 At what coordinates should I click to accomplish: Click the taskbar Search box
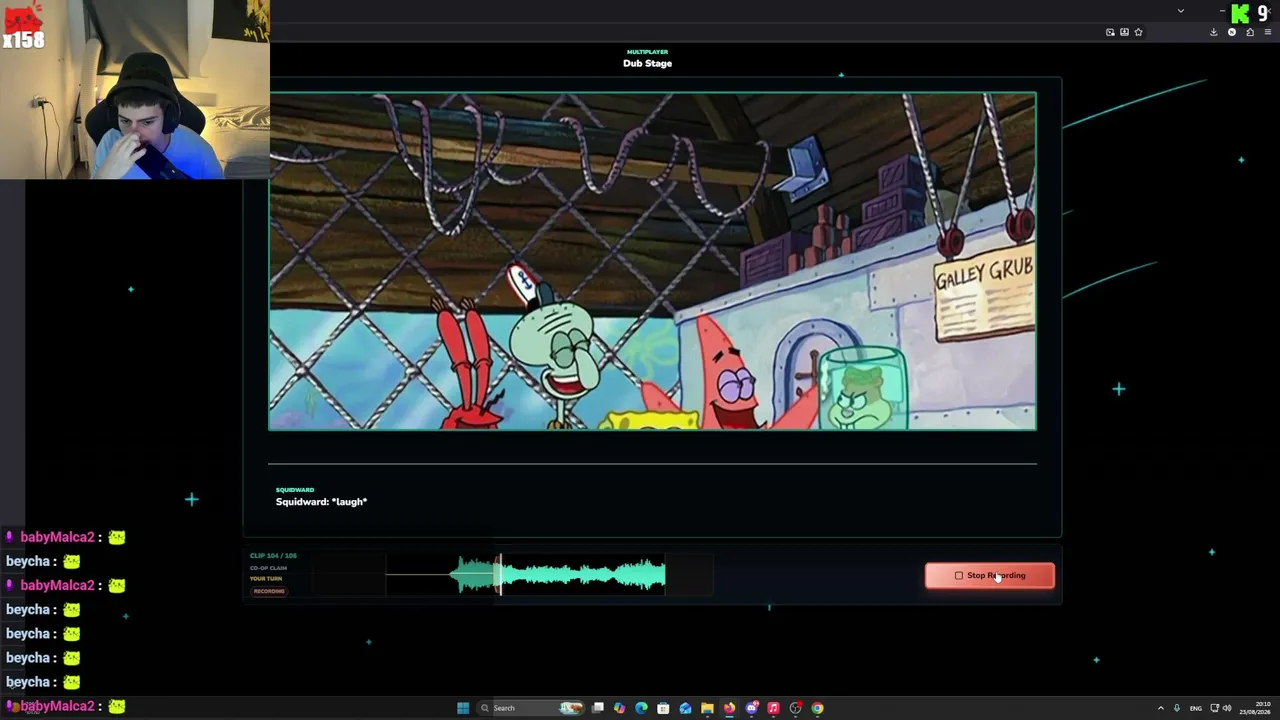click(531, 708)
